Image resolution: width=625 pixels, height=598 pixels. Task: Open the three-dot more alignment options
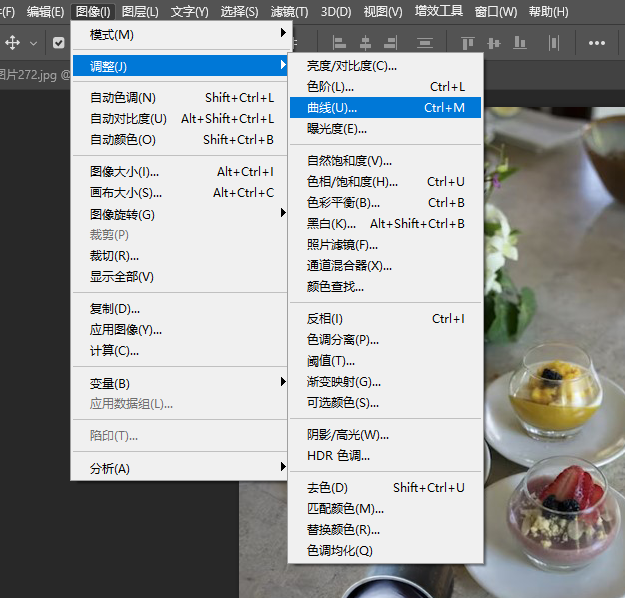pos(597,43)
